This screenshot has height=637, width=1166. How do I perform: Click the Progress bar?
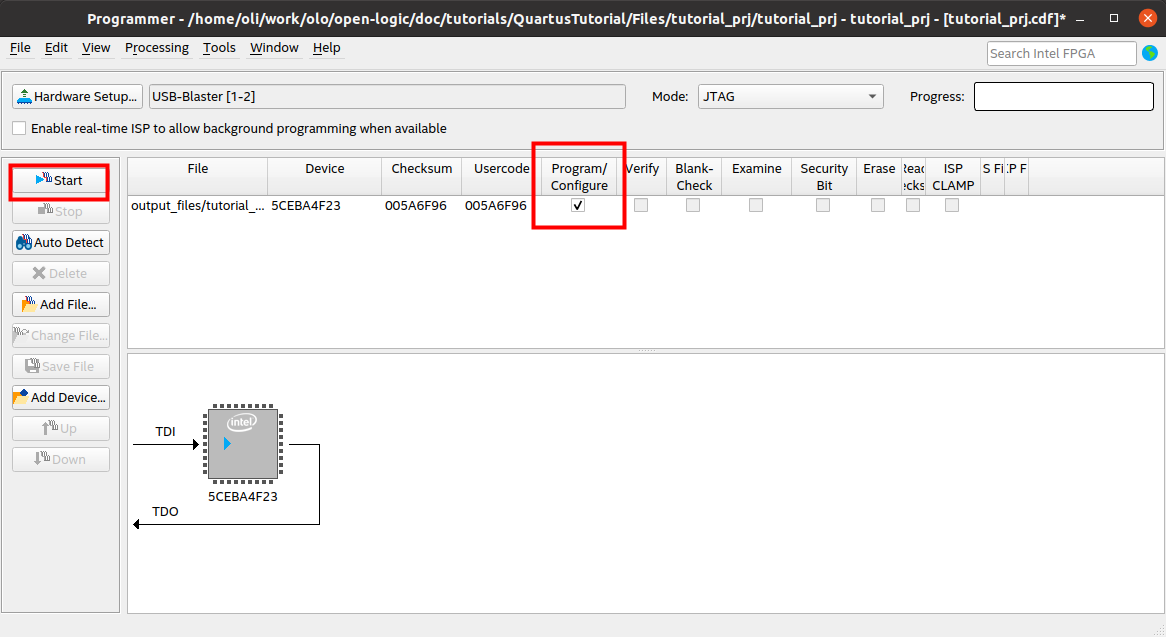coord(1063,97)
